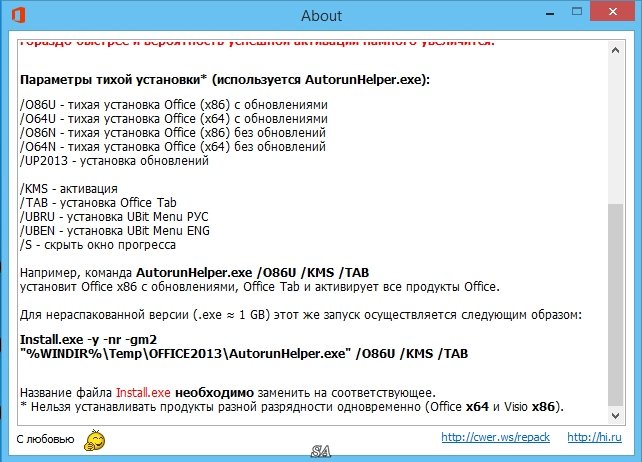
Task: Click the /TAB установка Office Tab line
Action: [x=98, y=203]
